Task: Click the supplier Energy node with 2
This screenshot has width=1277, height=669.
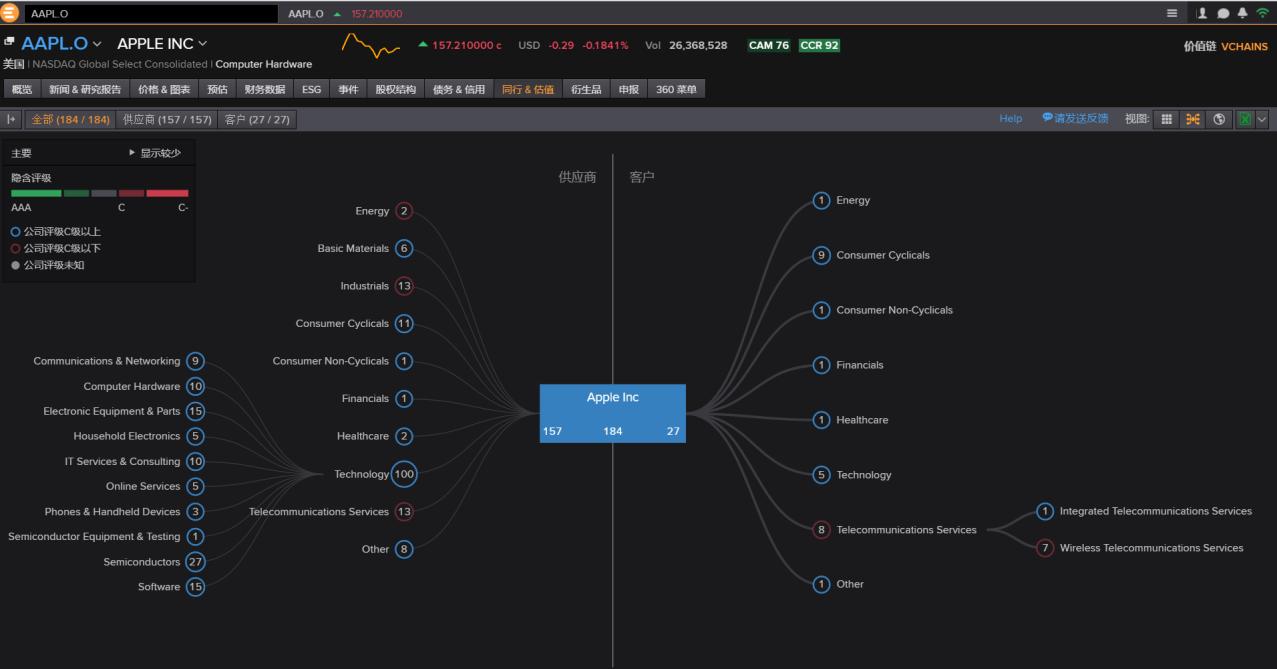Action: 404,211
